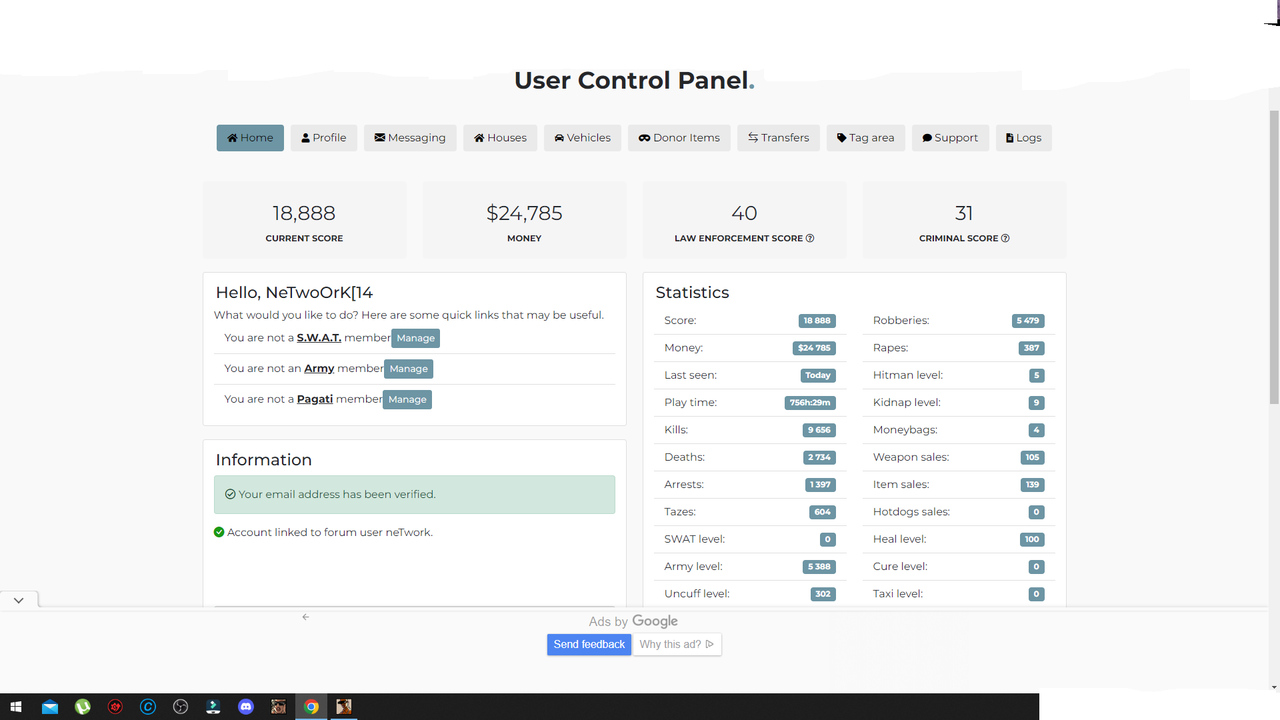Click Manage button for Army membership
The height and width of the screenshot is (720, 1280).
408,369
